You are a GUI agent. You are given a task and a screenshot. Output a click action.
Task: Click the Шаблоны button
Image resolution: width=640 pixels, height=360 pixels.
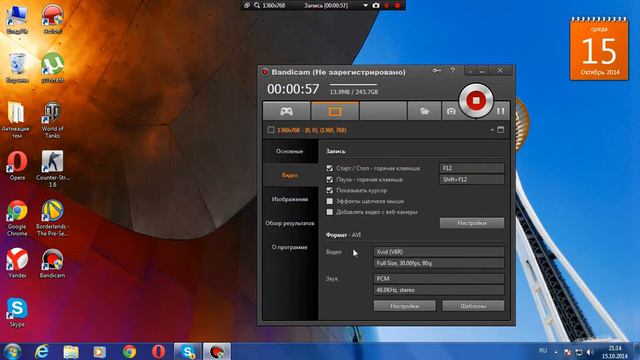point(473,306)
